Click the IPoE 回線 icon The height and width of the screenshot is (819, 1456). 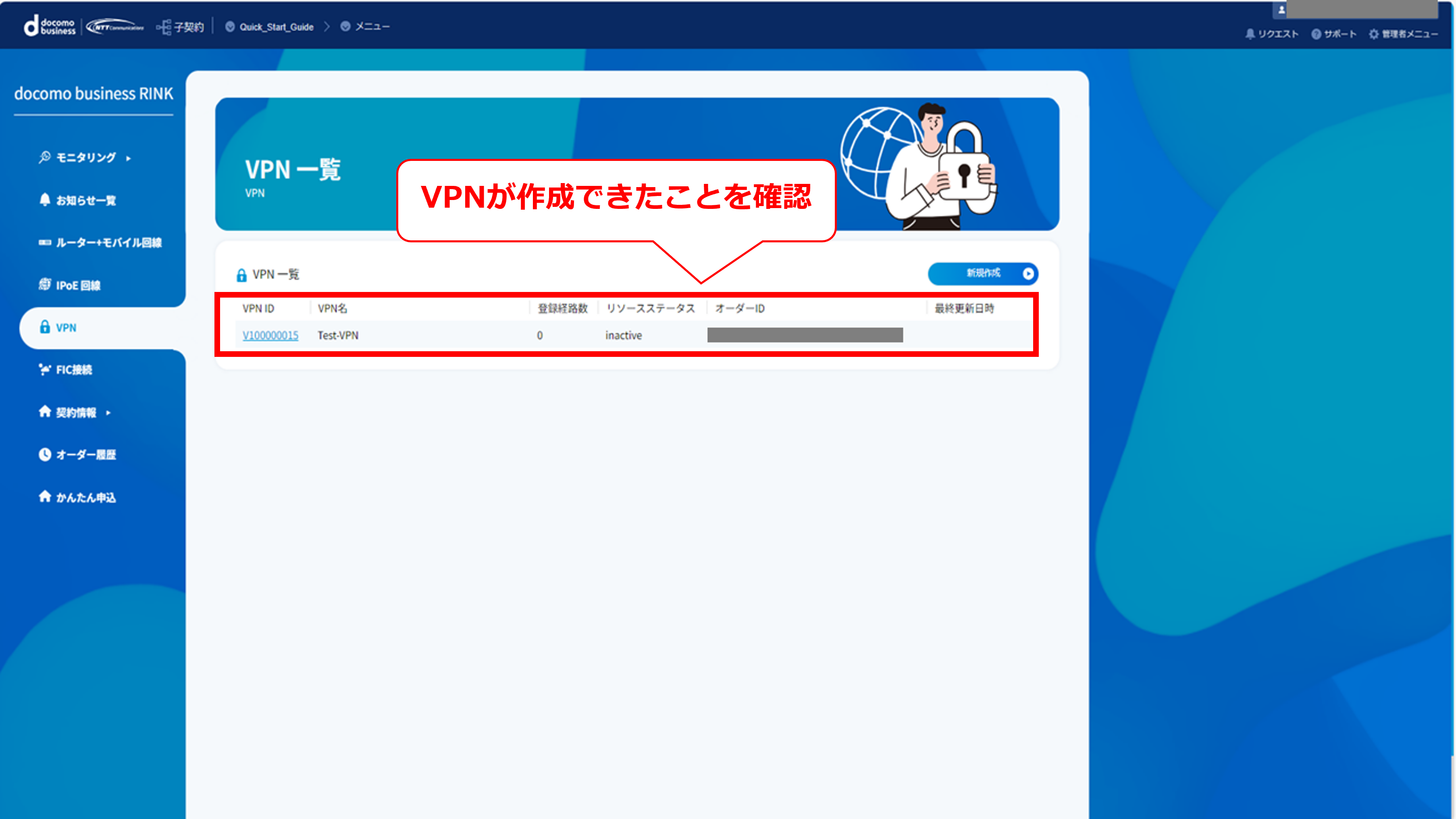[45, 285]
